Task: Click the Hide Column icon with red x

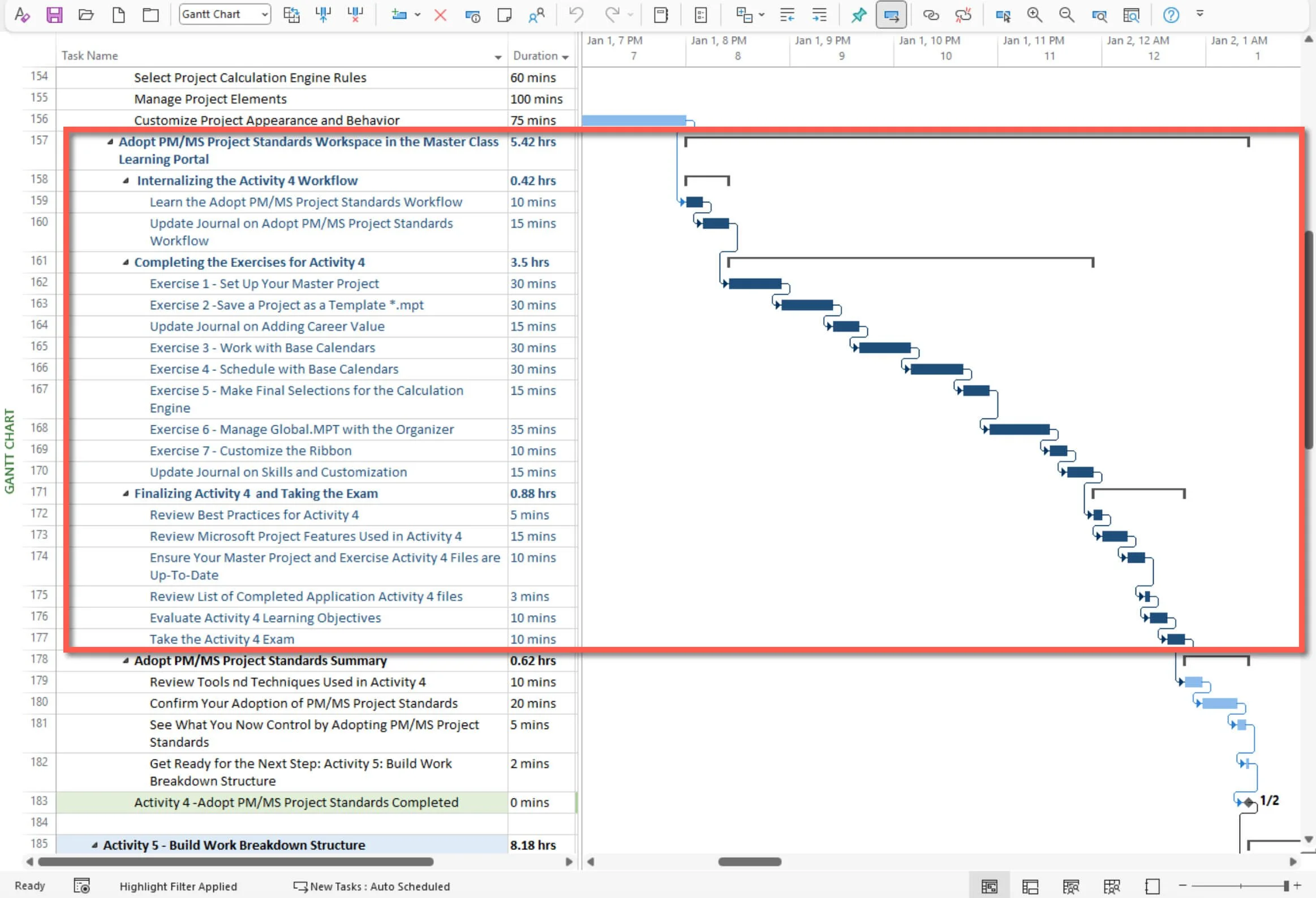Action: click(x=356, y=15)
